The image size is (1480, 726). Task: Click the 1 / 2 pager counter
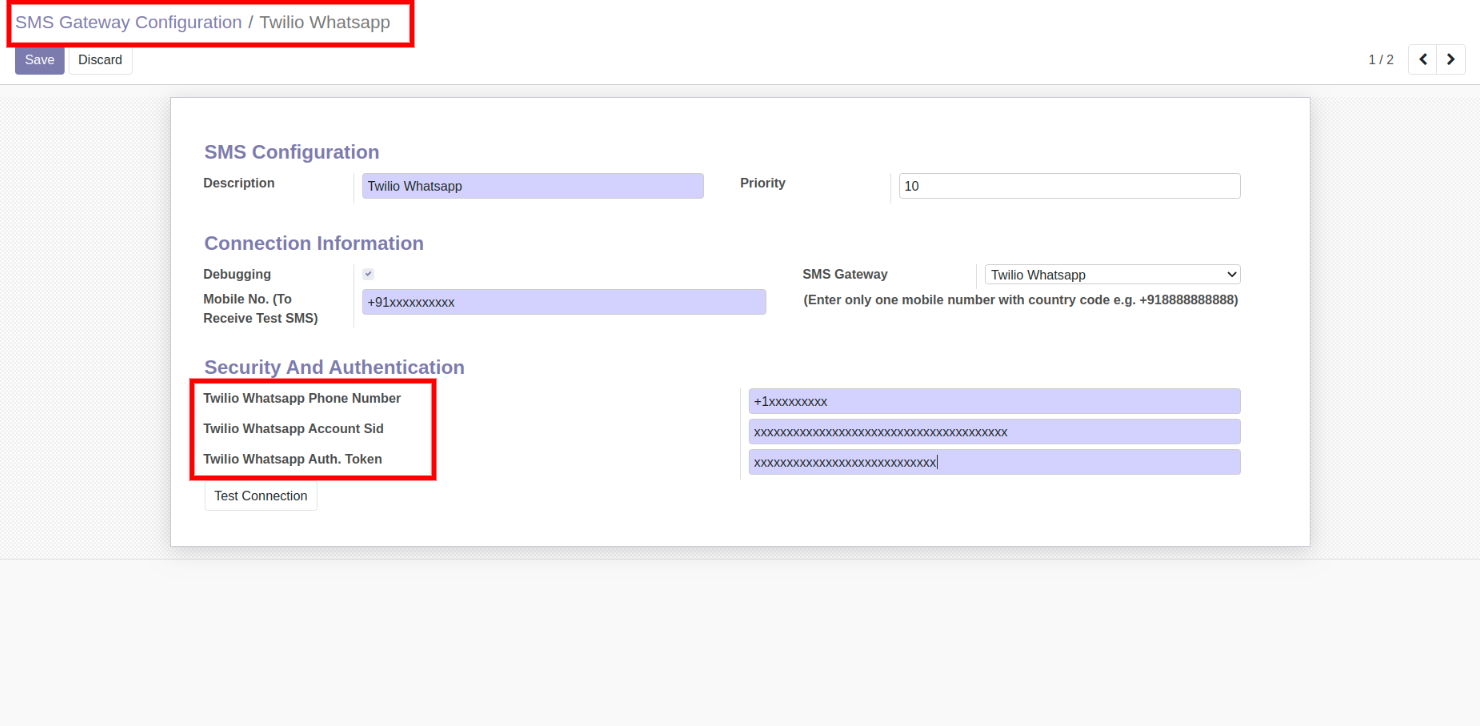pyautogui.click(x=1380, y=60)
